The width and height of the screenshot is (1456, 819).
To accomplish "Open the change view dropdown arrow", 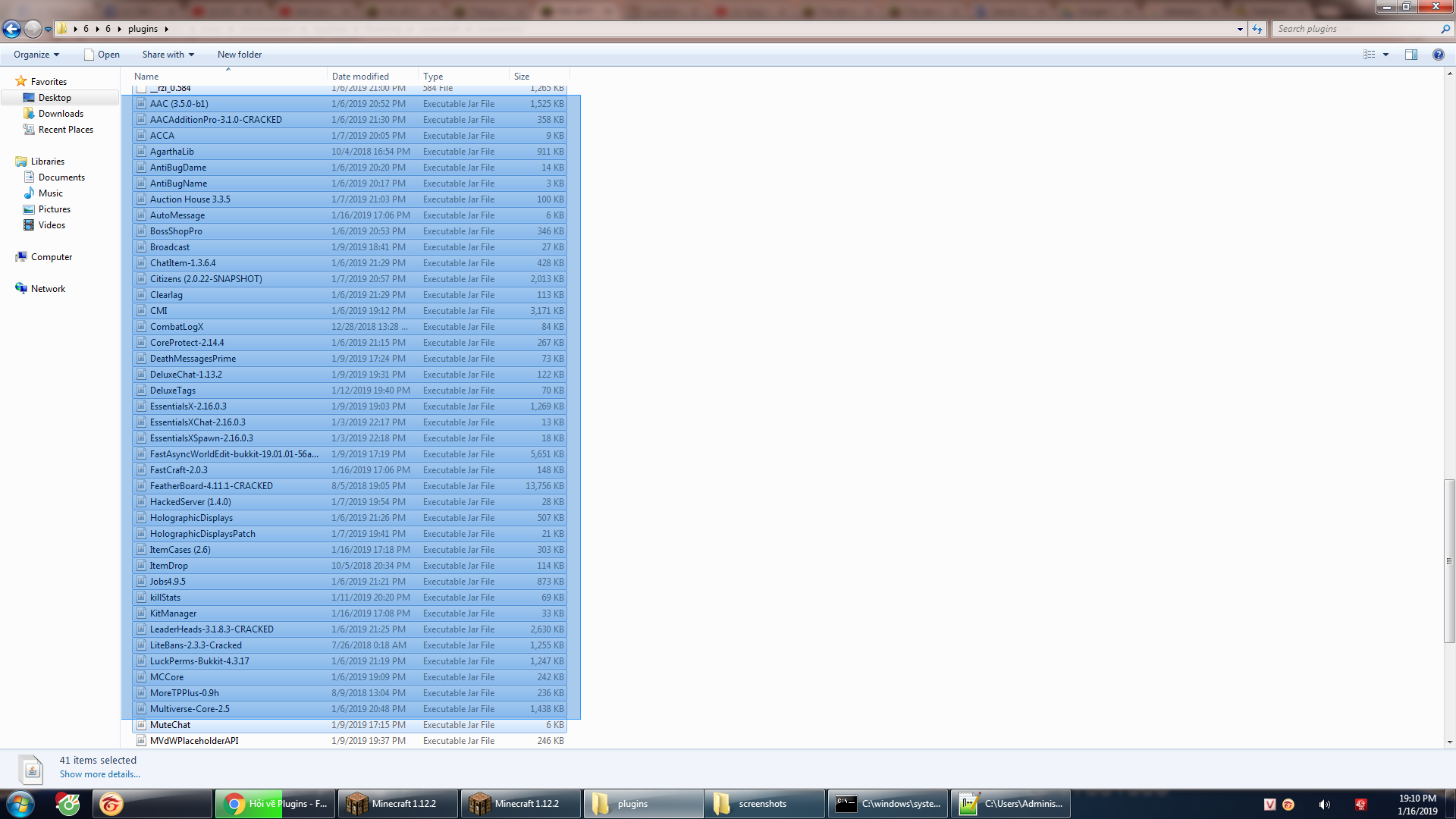I will click(1385, 55).
